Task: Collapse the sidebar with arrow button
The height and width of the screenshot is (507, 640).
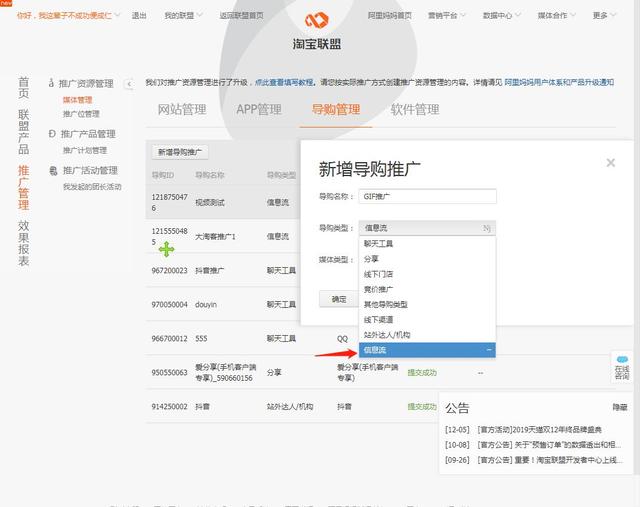Action: click(129, 84)
